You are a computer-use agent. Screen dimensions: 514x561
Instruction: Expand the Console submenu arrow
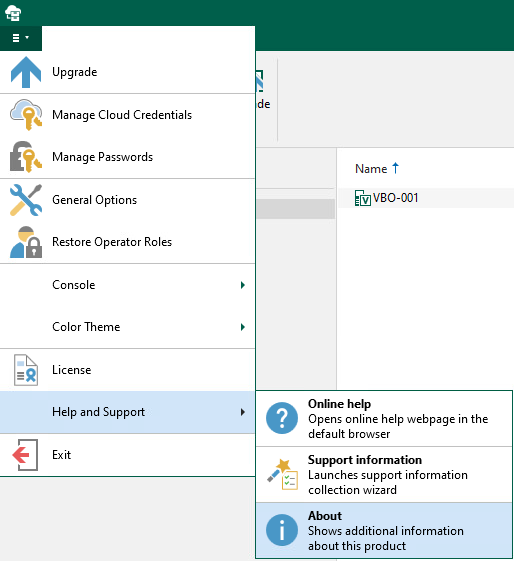point(243,285)
